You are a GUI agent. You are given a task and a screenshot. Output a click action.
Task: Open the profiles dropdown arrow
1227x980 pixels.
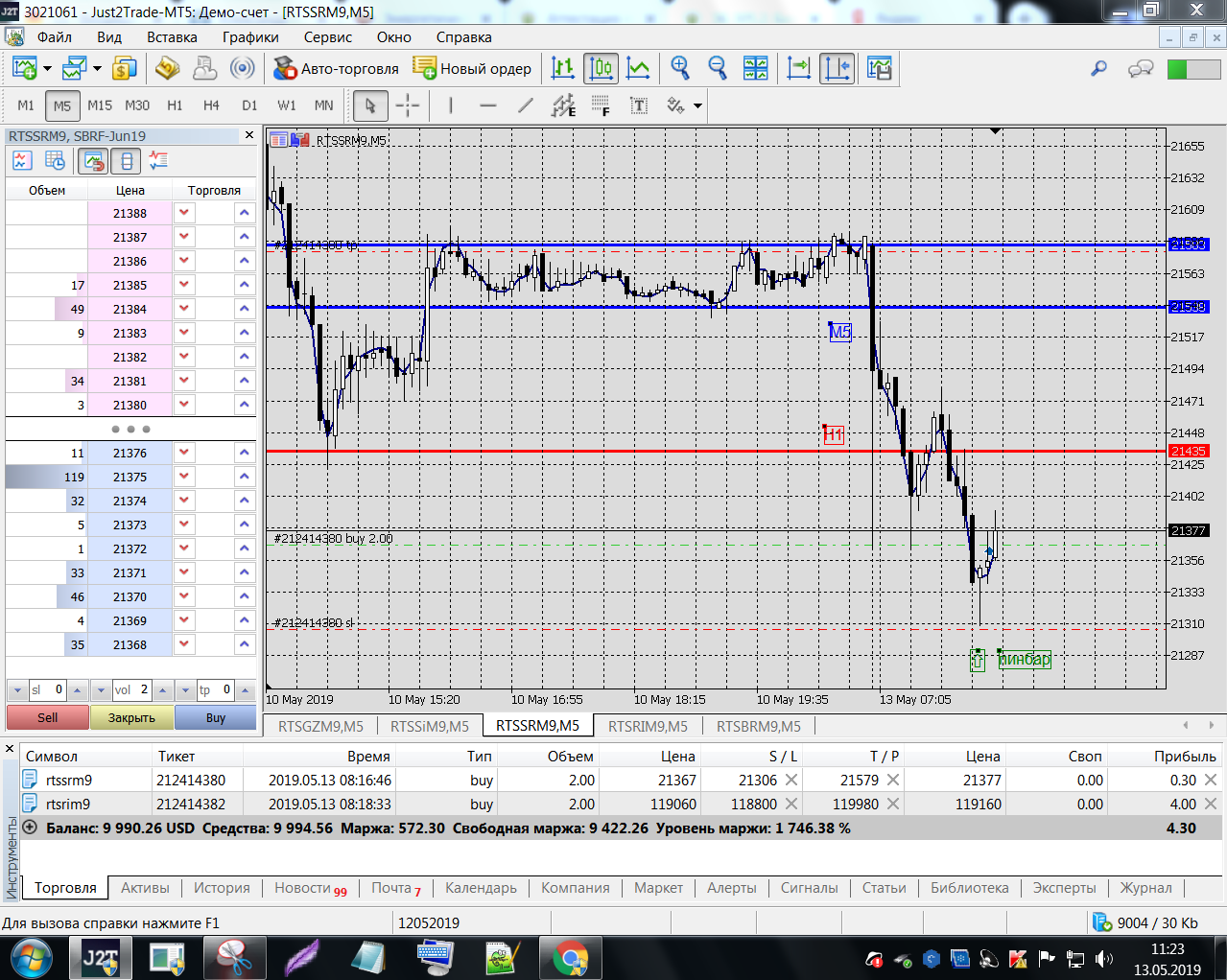point(97,69)
